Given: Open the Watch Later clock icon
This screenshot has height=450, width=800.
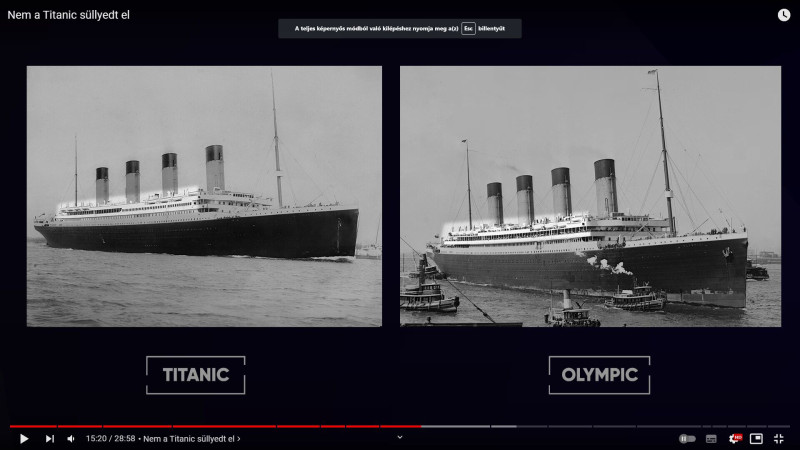Looking at the screenshot, I should point(784,15).
